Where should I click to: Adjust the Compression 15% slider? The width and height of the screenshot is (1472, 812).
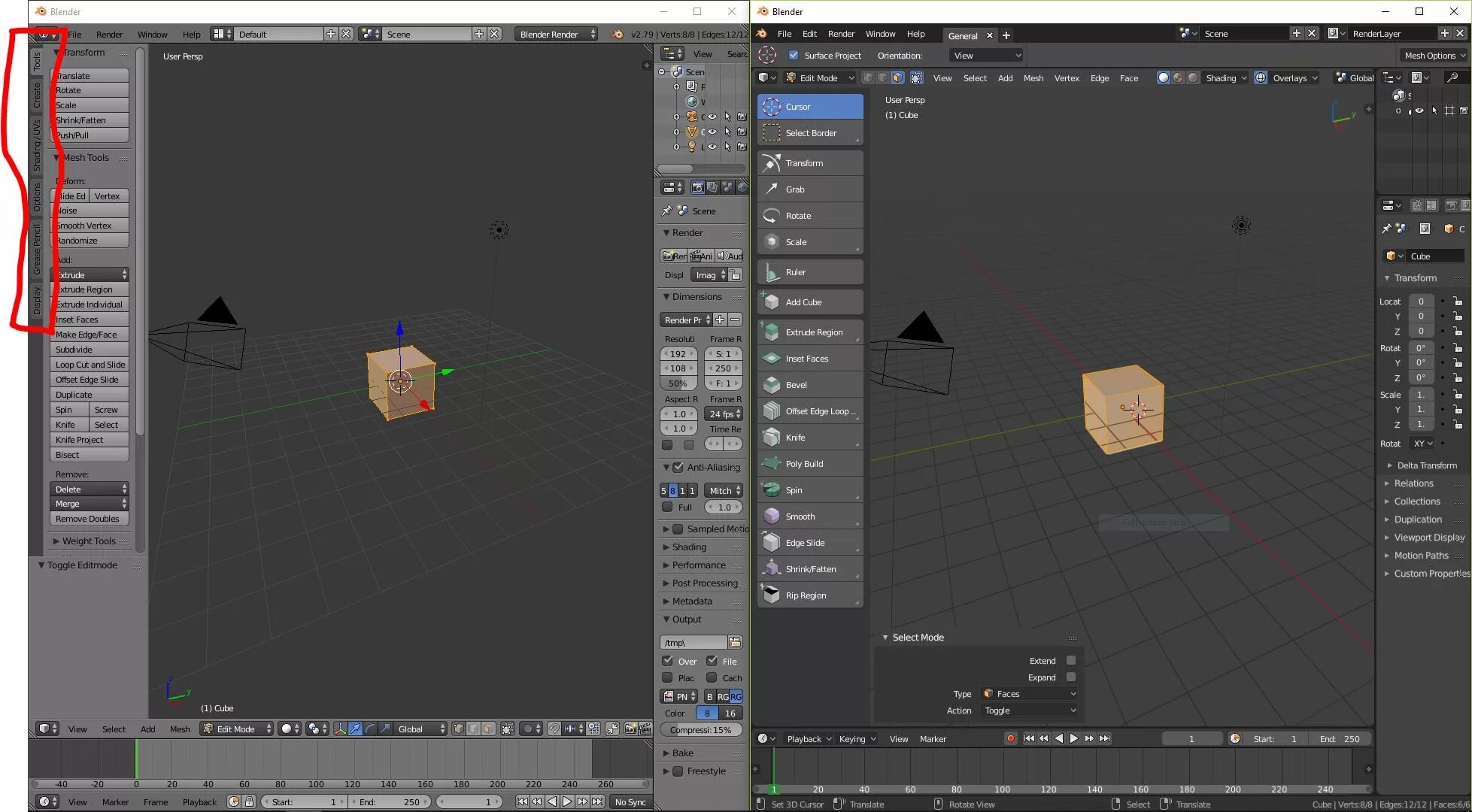pos(700,729)
